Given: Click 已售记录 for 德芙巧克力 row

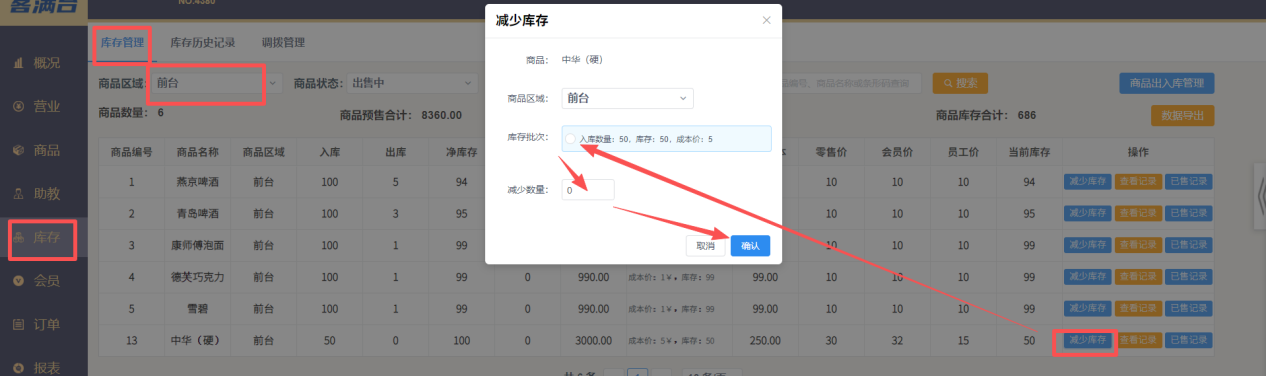Looking at the screenshot, I should 1188,277.
